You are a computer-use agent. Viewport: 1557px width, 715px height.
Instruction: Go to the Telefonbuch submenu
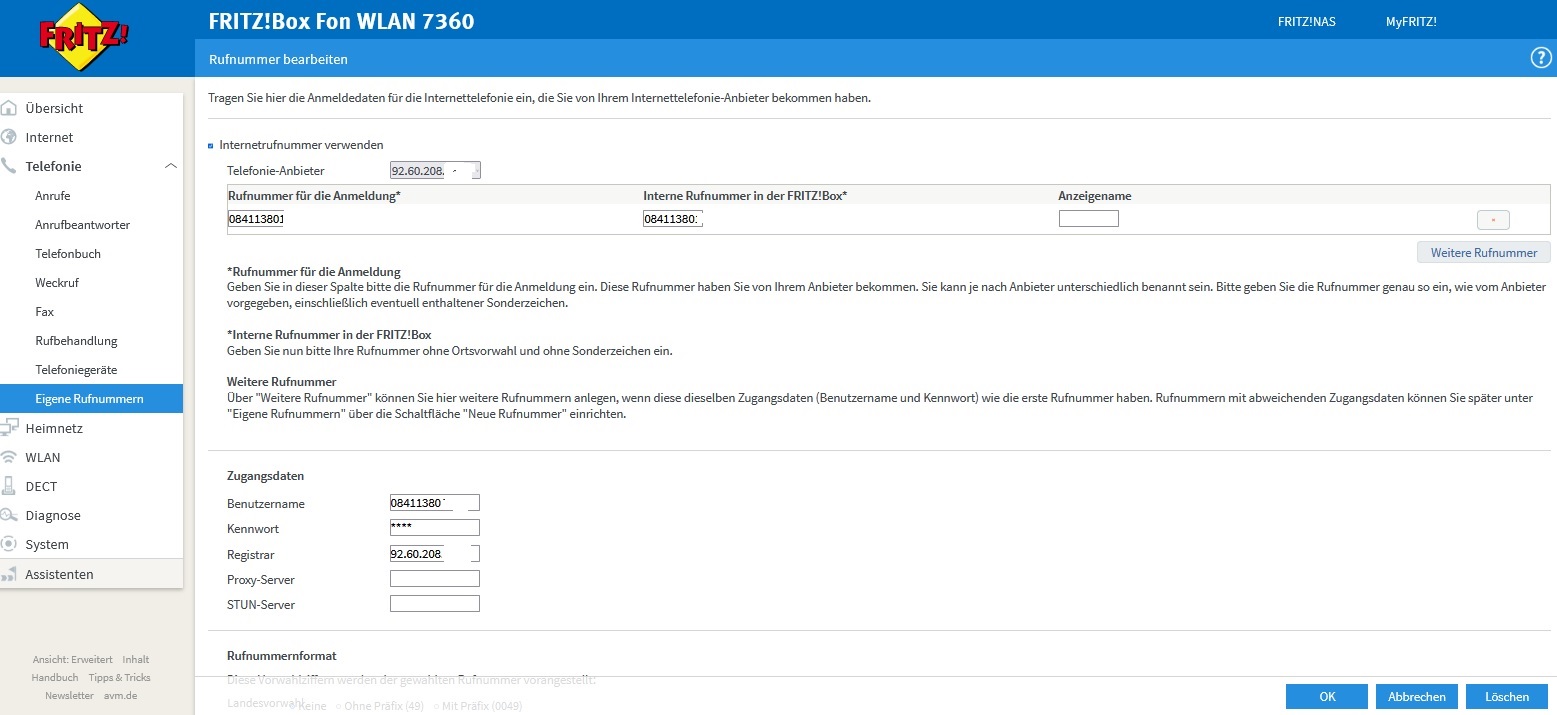[x=68, y=254]
